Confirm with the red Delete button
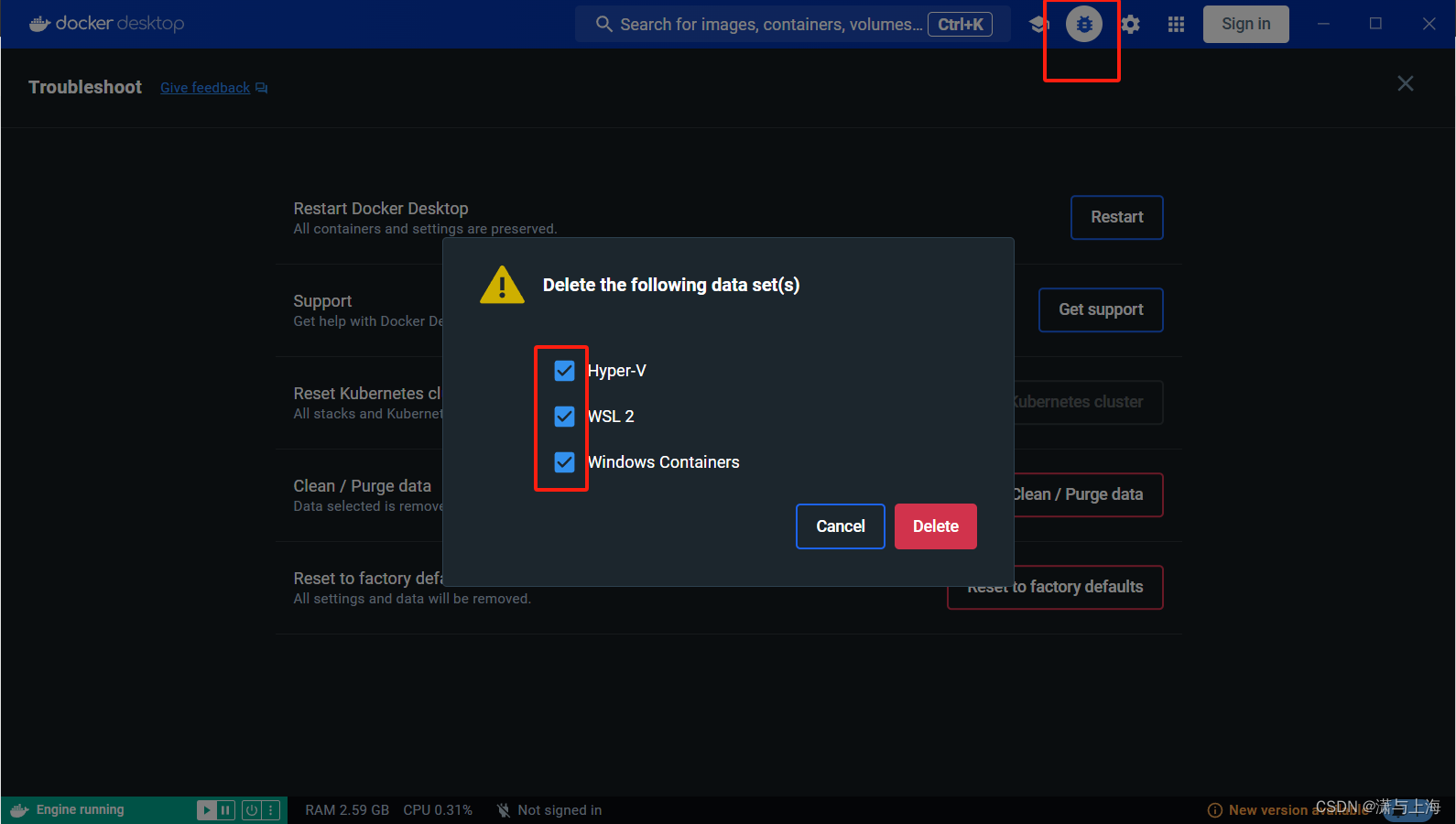The height and width of the screenshot is (824, 1456). click(x=936, y=526)
